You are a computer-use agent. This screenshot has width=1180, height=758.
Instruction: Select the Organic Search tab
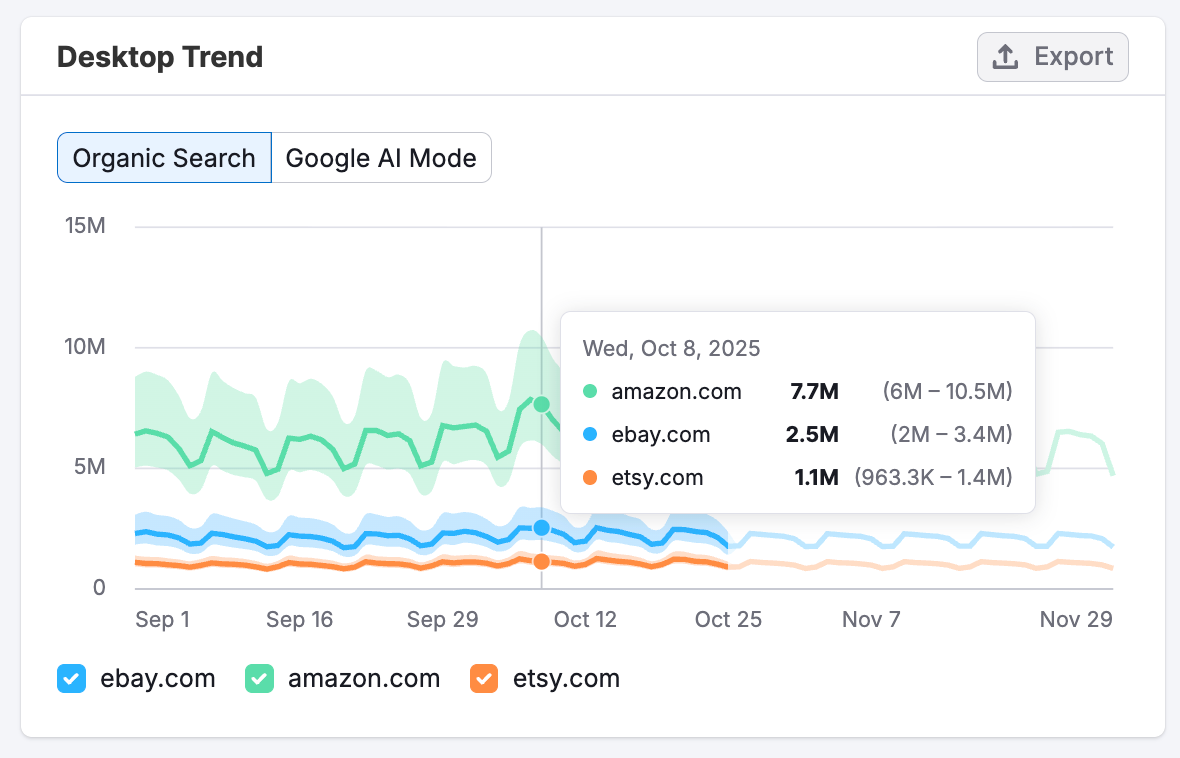click(163, 157)
